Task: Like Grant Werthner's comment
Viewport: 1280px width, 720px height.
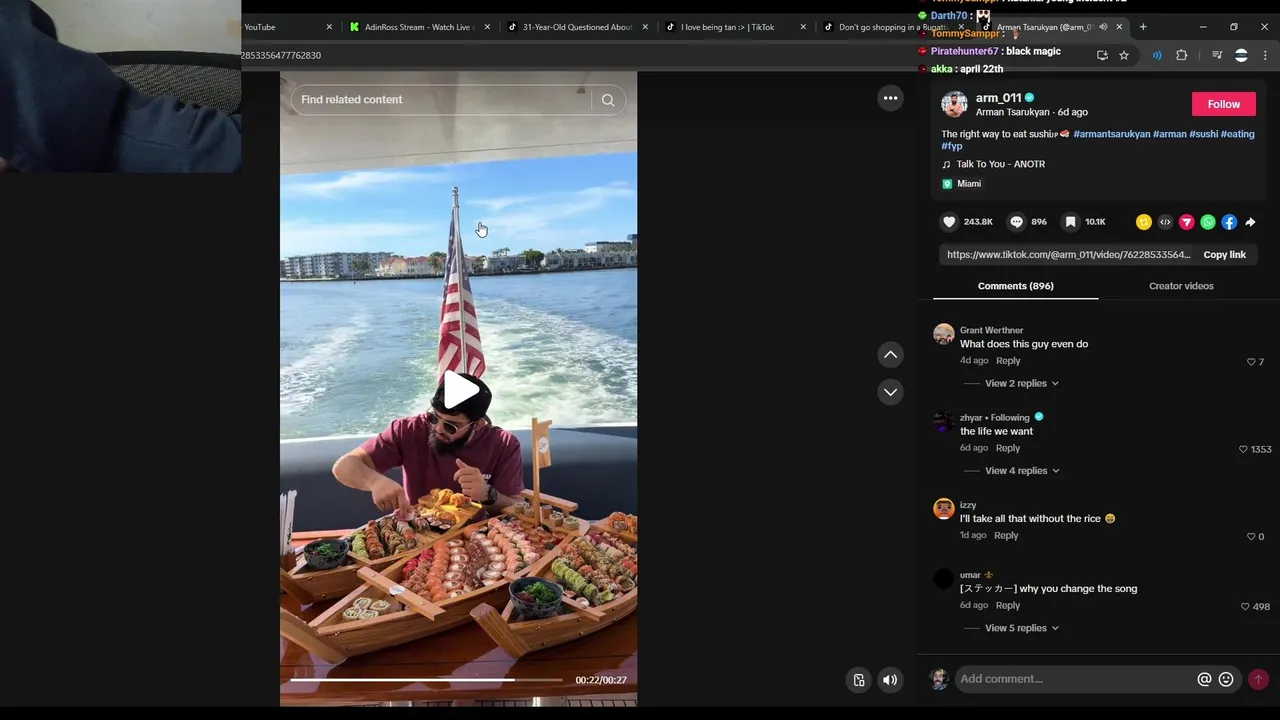Action: (x=1251, y=362)
